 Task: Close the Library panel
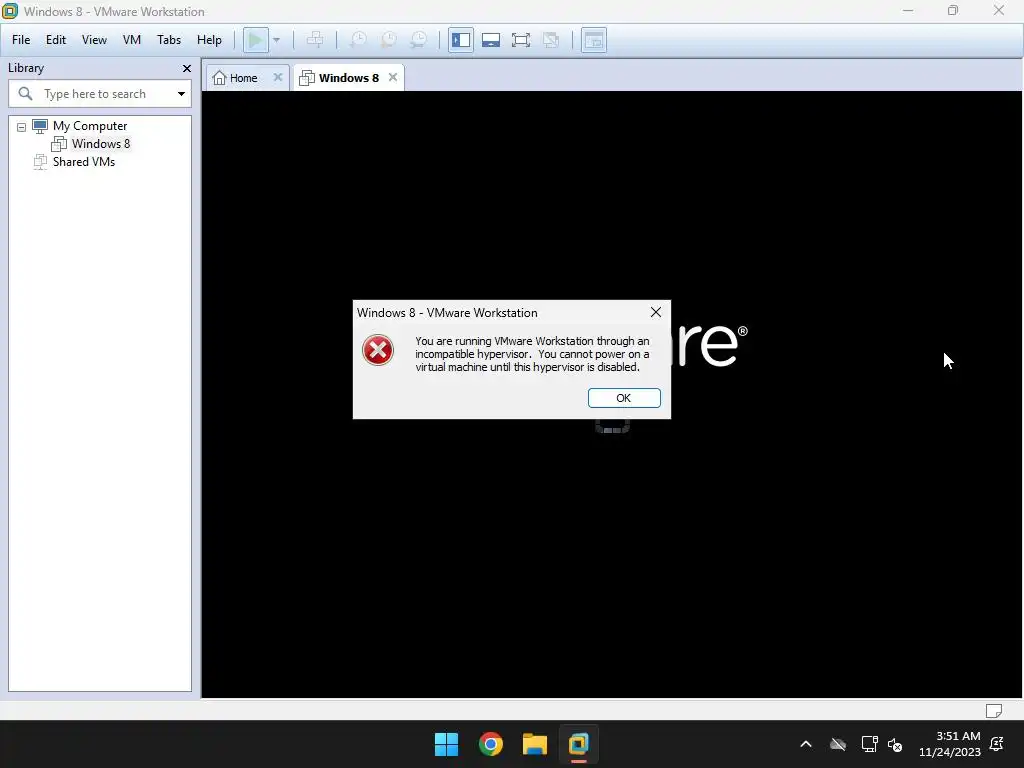[187, 68]
